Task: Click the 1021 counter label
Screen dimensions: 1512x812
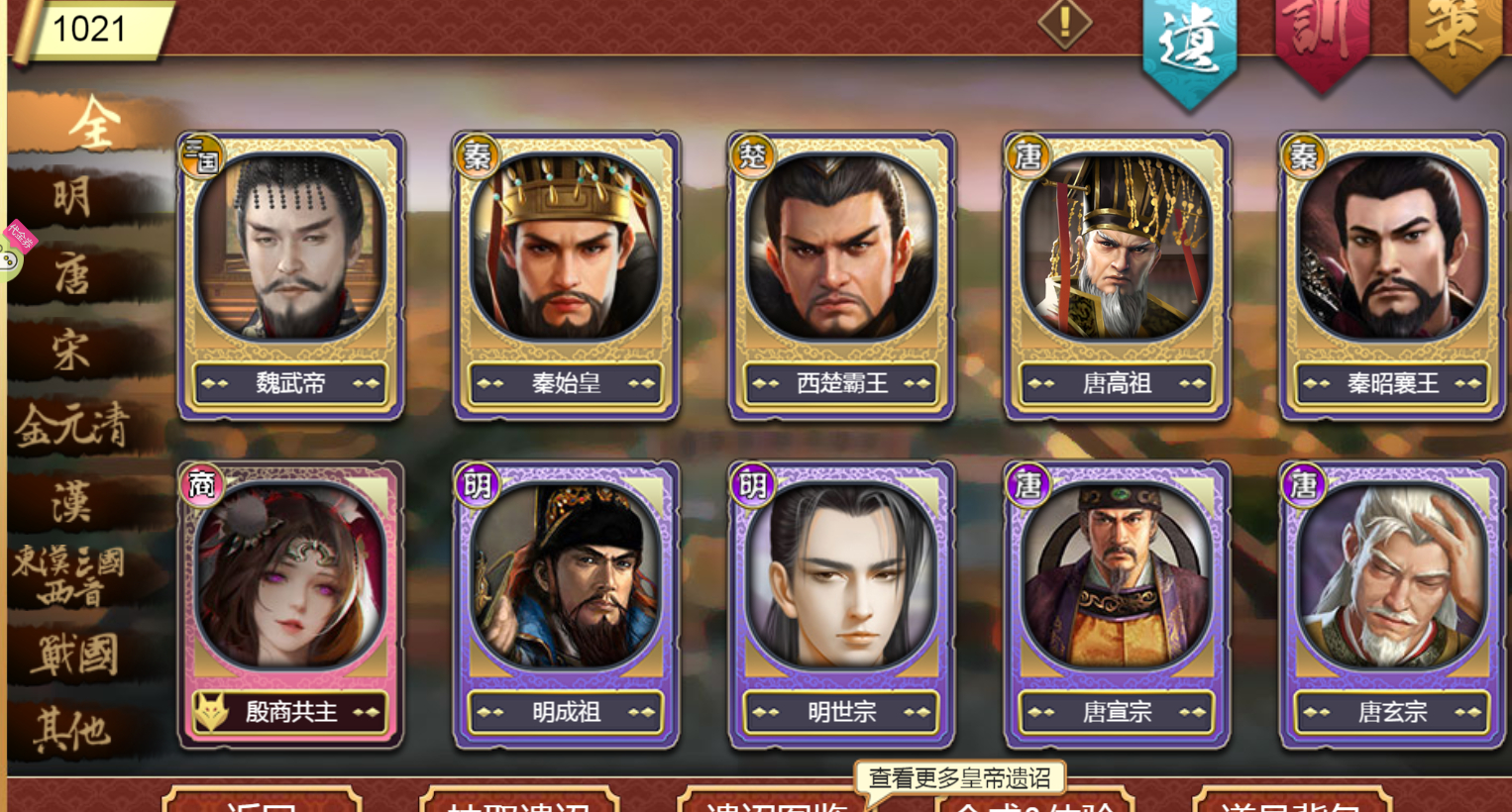Action: click(90, 29)
